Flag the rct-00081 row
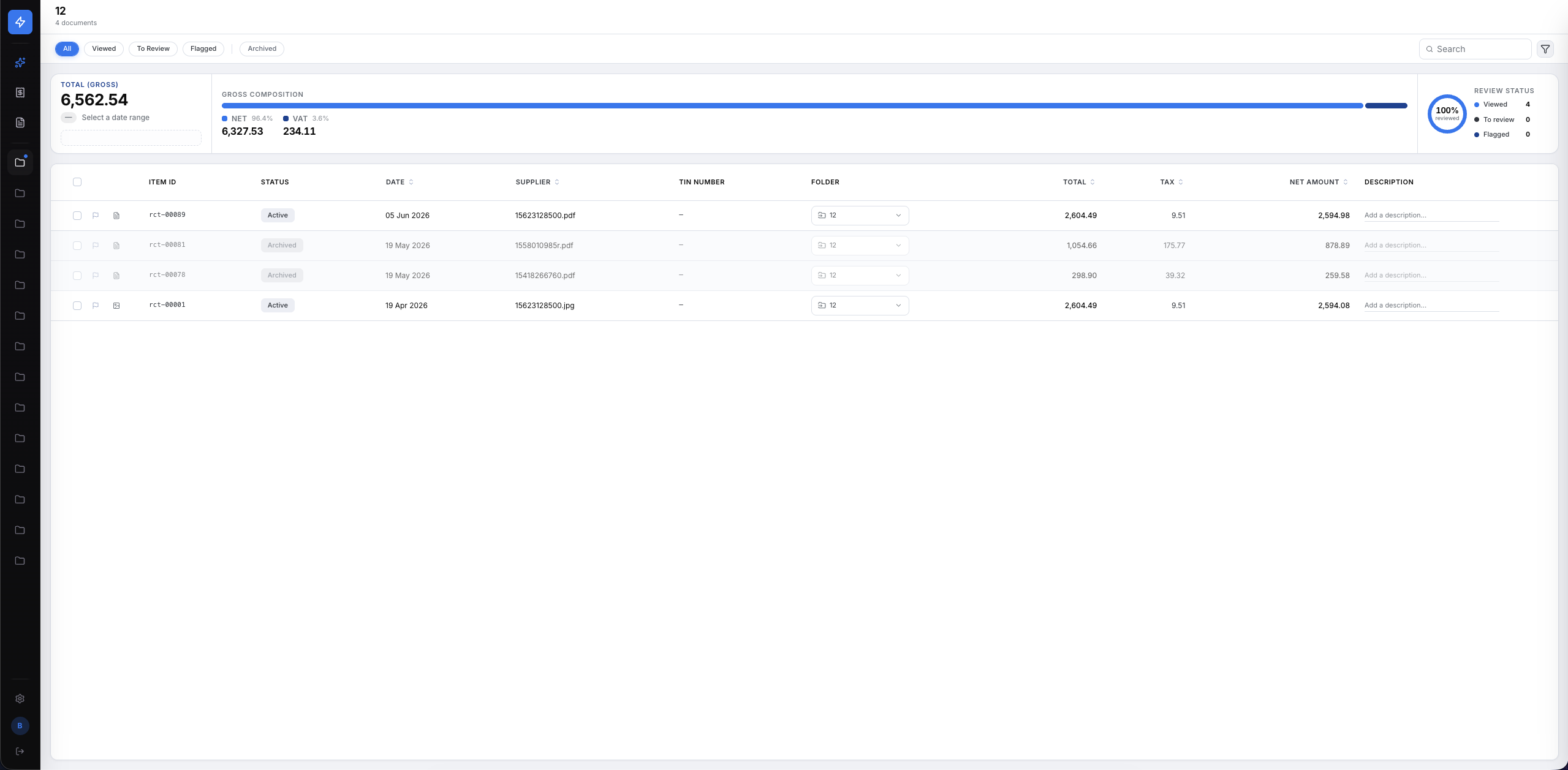The height and width of the screenshot is (770, 1568). [96, 246]
